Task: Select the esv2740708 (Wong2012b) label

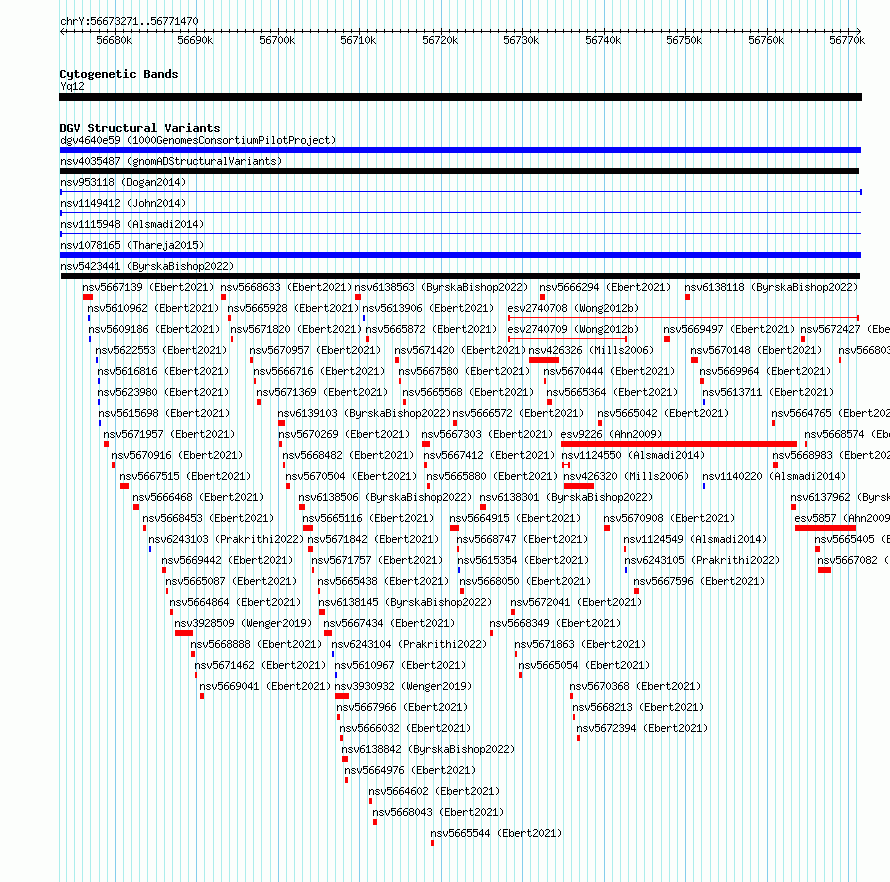Action: point(573,308)
